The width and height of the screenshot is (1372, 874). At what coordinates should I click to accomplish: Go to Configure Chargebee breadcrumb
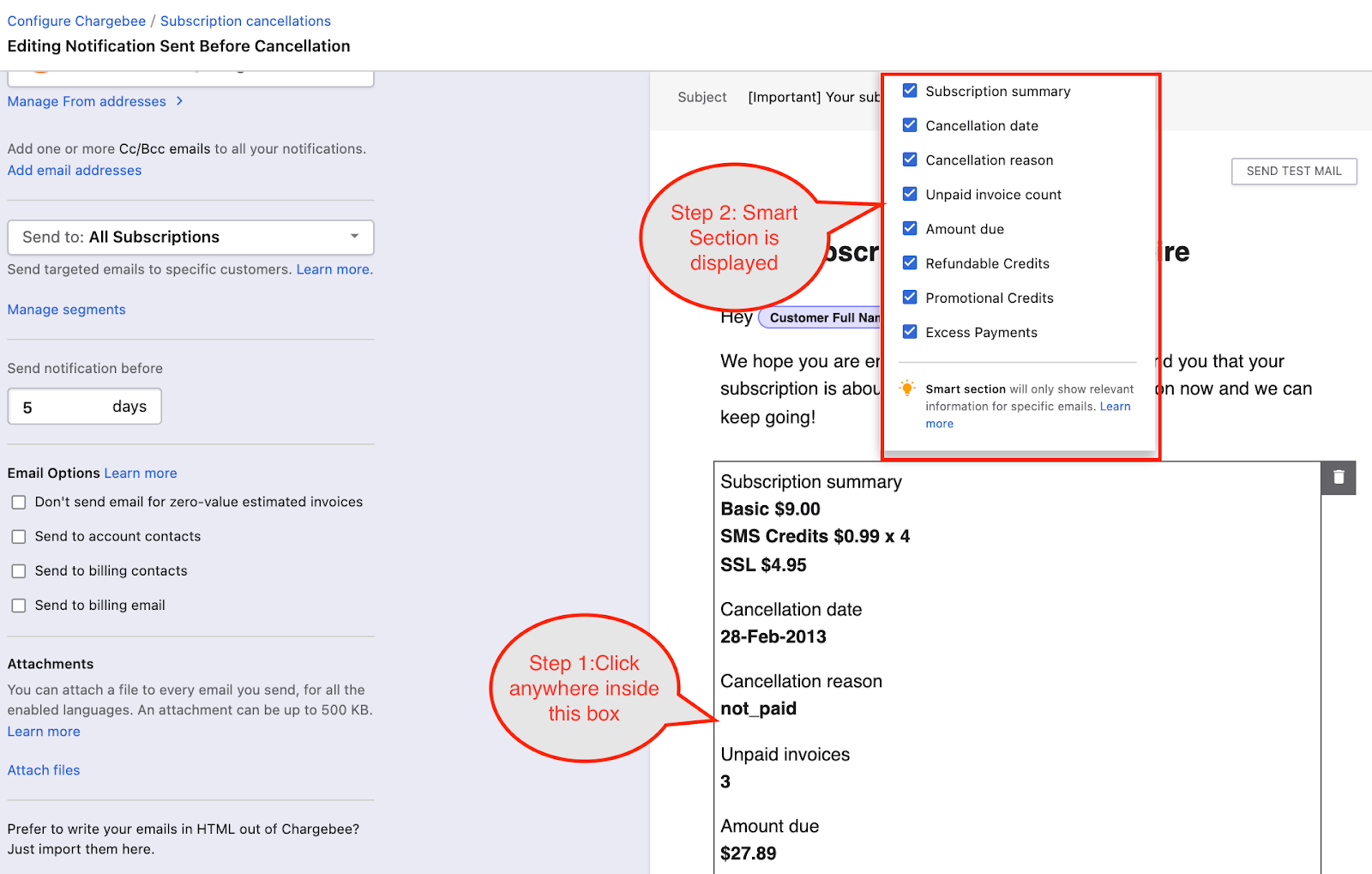click(76, 21)
